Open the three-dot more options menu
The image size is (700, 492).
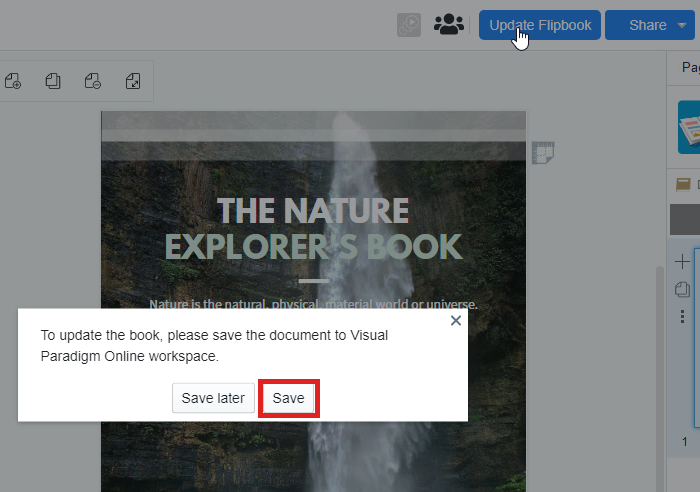pos(682,316)
